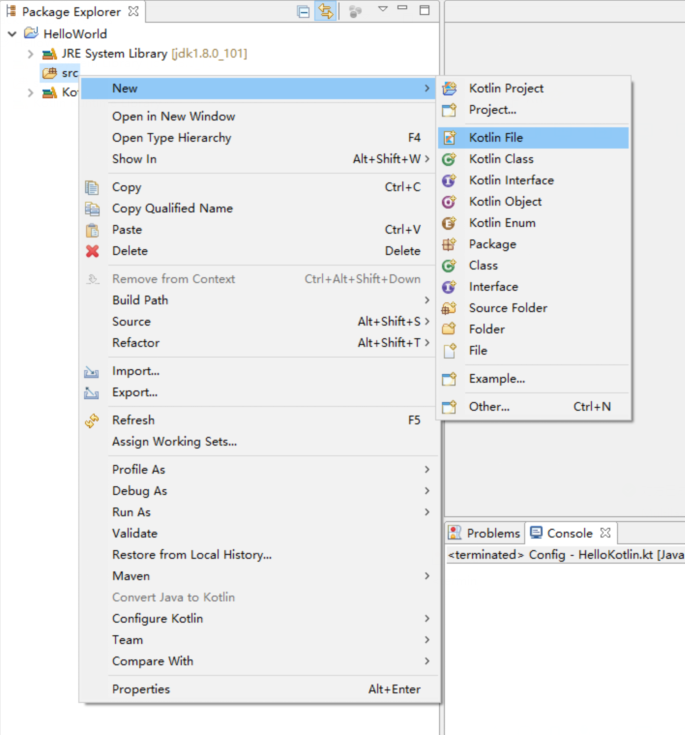
Task: Click the Example... icon
Action: point(449,379)
